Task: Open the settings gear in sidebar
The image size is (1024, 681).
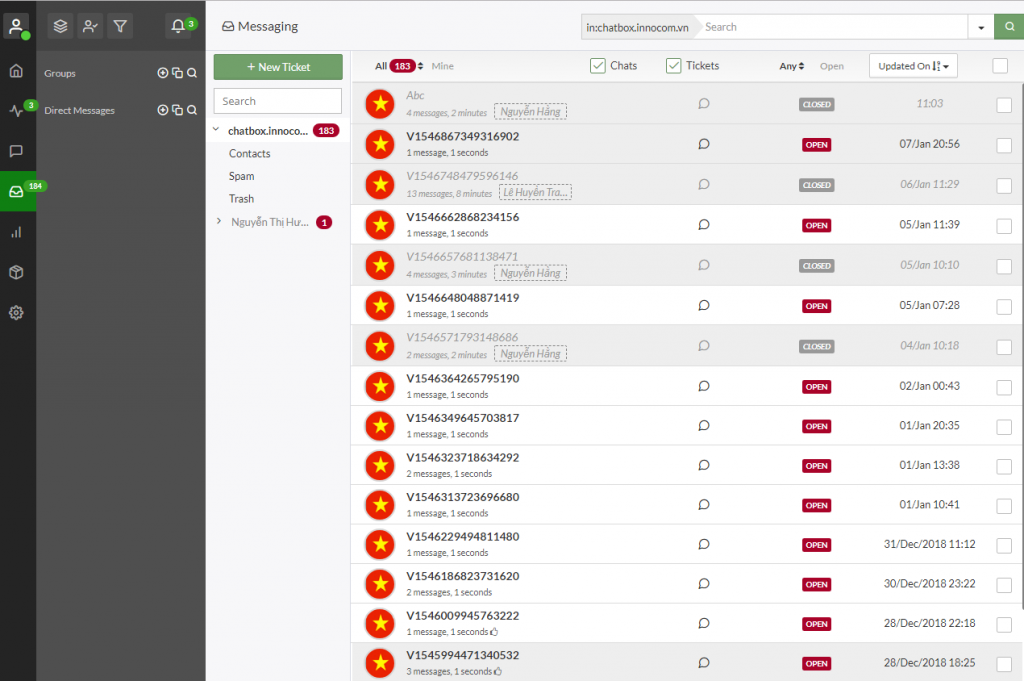Action: [16, 313]
